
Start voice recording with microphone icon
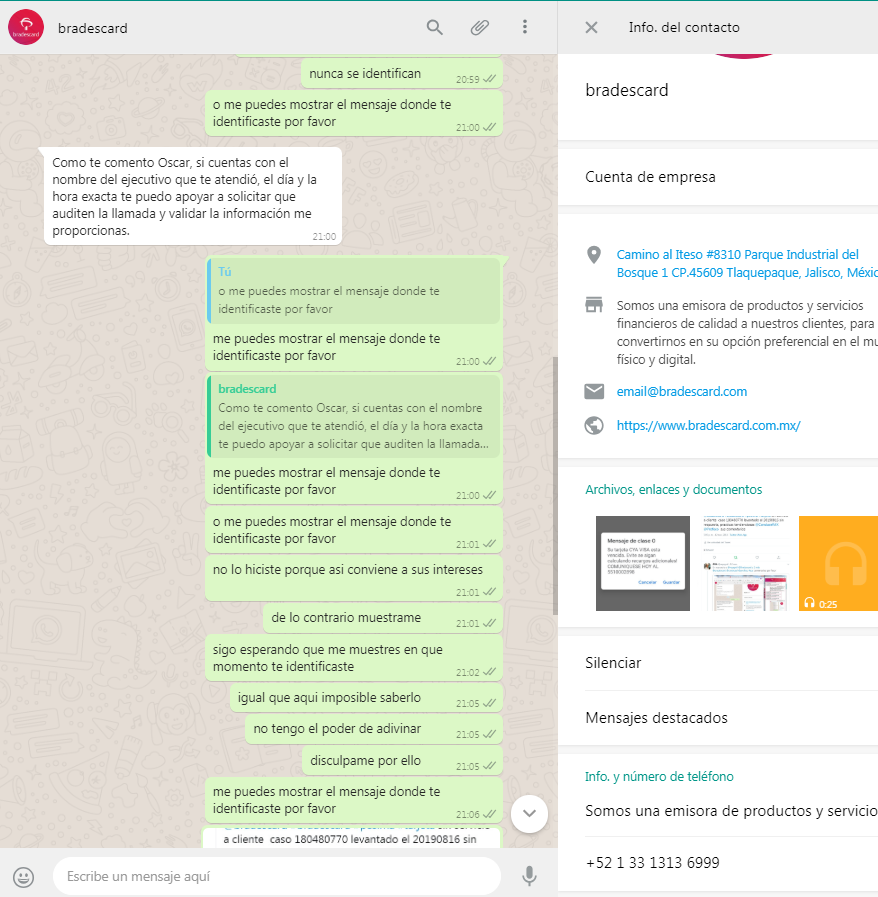pyautogui.click(x=530, y=876)
